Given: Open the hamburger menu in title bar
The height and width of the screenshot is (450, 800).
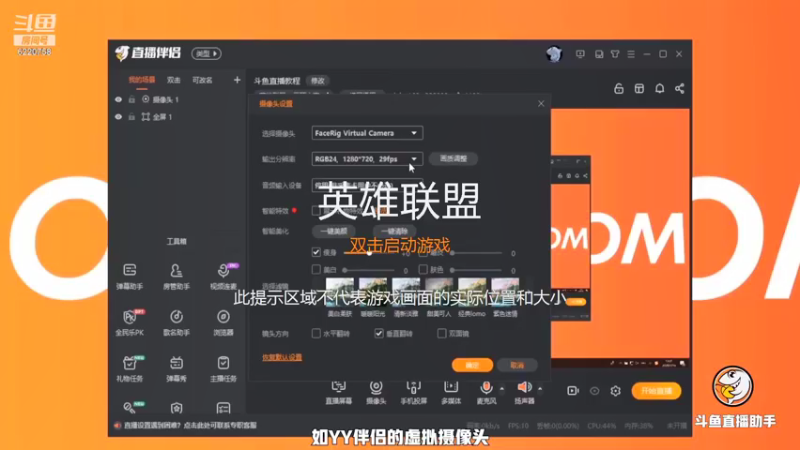Looking at the screenshot, I should click(631, 54).
